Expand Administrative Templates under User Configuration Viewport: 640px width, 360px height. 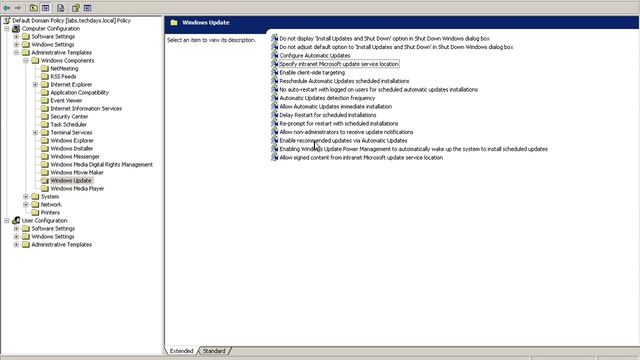coord(16,244)
